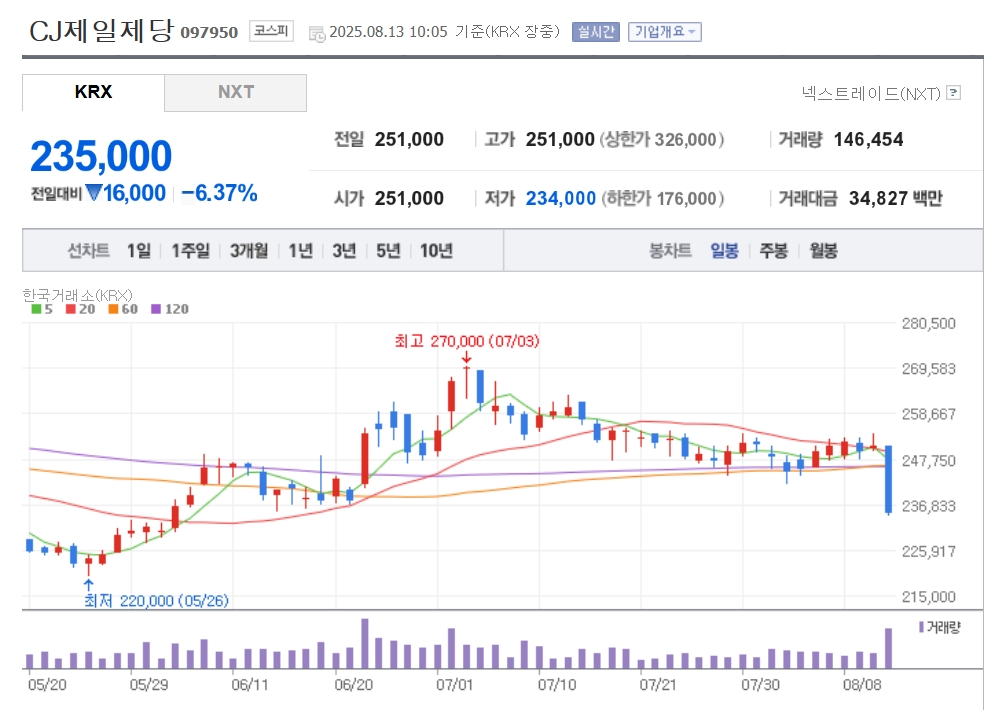Image resolution: width=984 pixels, height=710 pixels.
Task: Select the 1일 line chart range
Action: coord(139,251)
